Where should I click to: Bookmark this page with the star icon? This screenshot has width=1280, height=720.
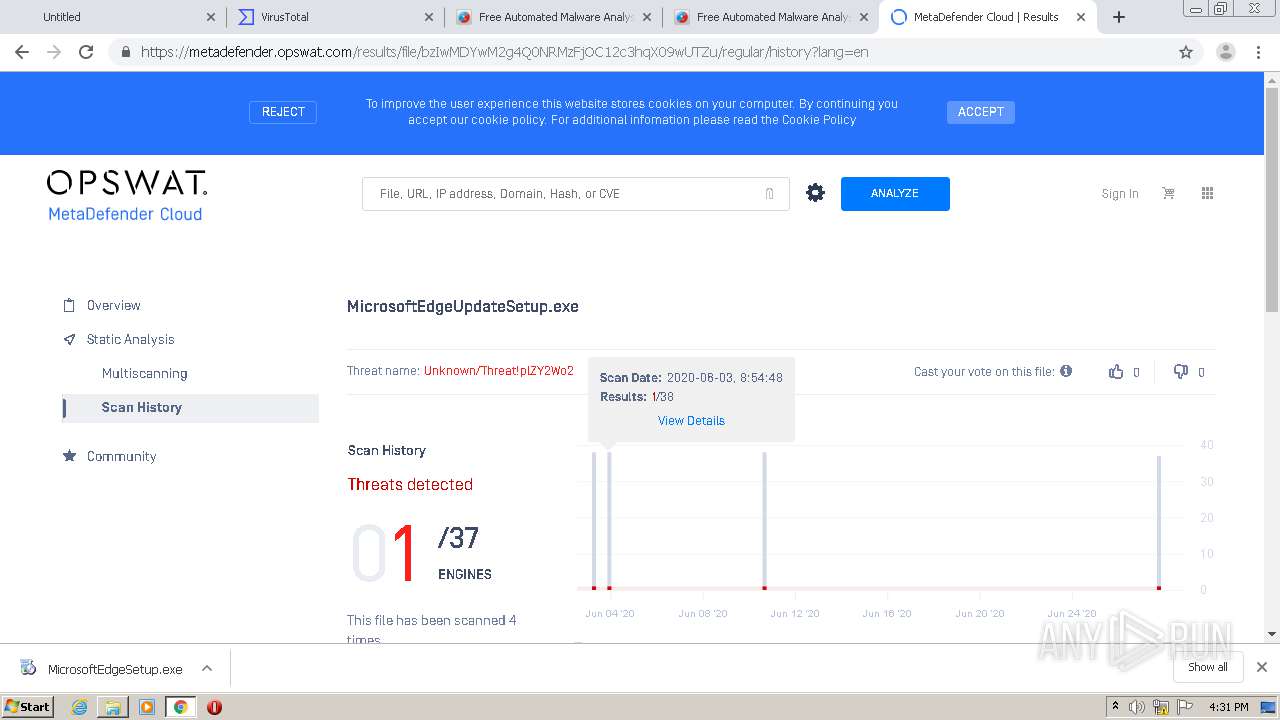coord(1186,52)
